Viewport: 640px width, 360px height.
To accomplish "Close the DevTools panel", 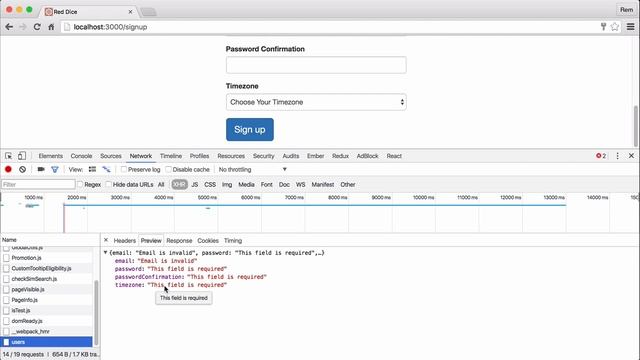I will 631,156.
